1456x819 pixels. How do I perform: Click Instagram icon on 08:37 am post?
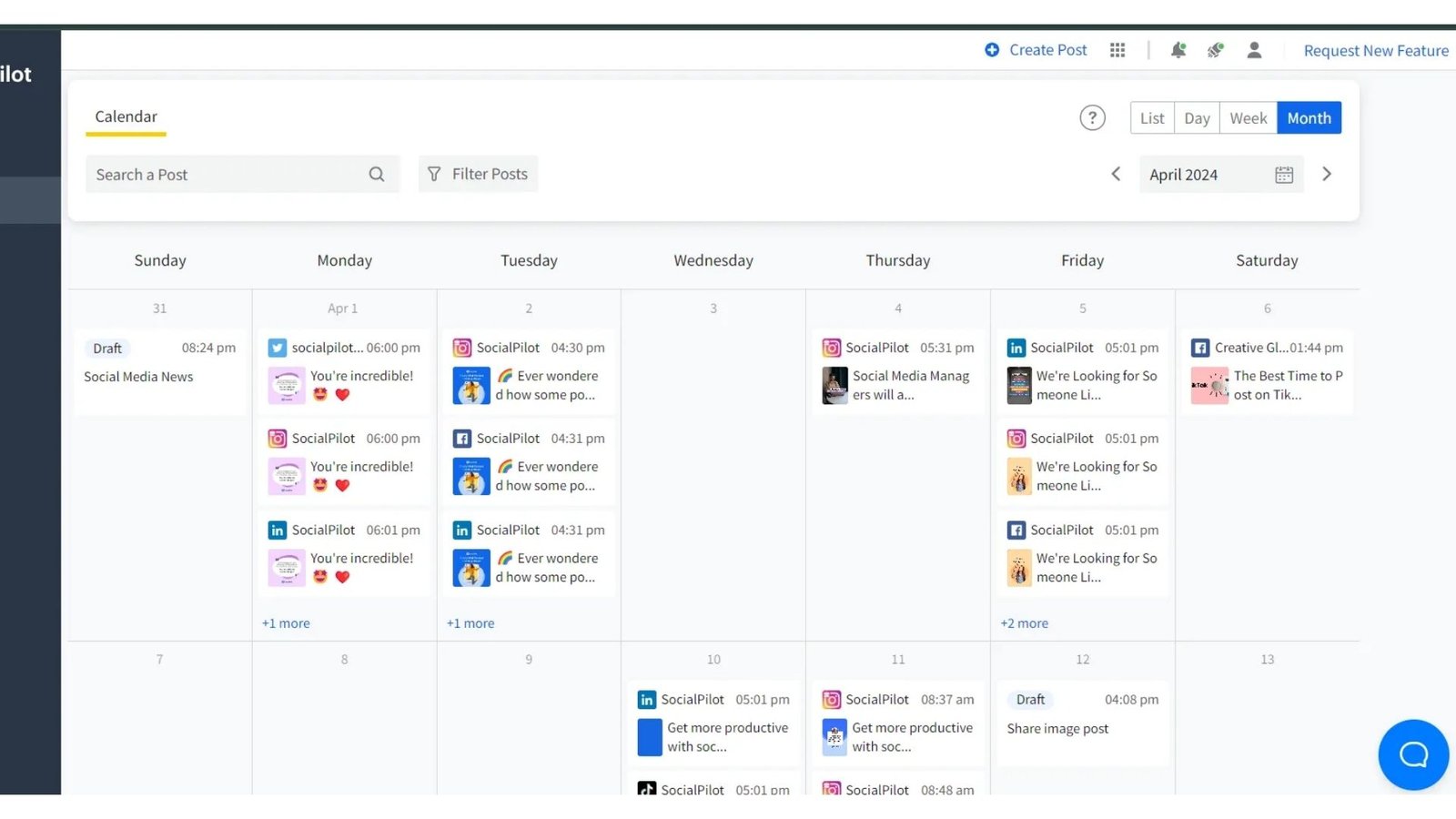[x=832, y=700]
